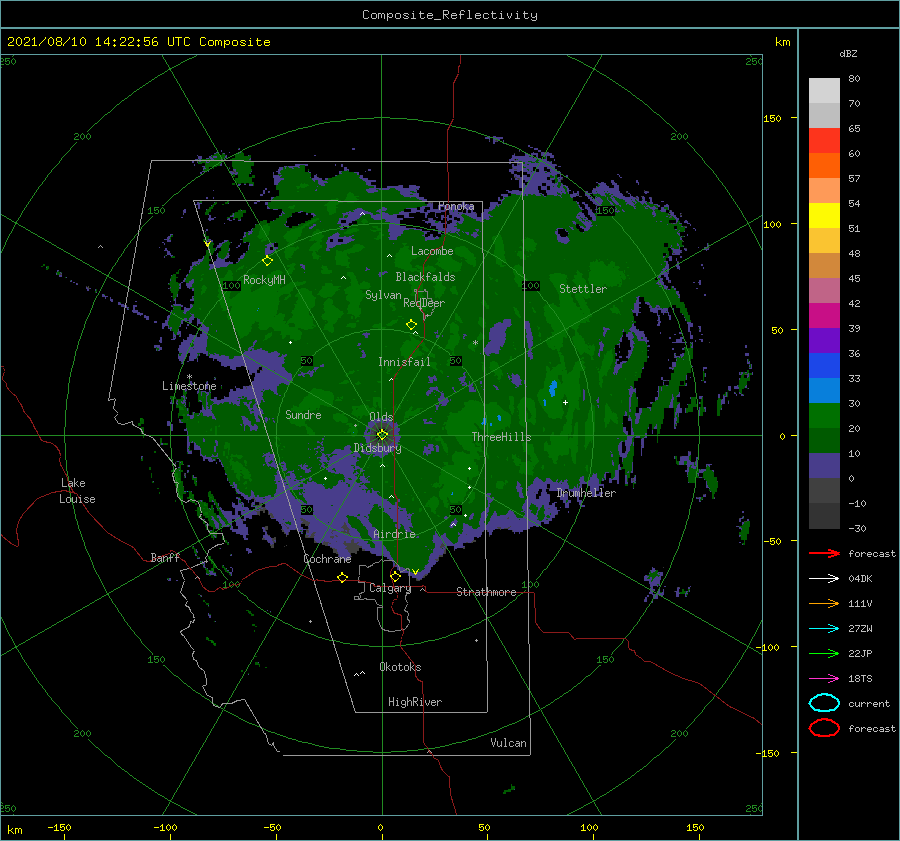The height and width of the screenshot is (841, 900).
Task: Click the Sylvan label on the map
Action: (x=383, y=295)
